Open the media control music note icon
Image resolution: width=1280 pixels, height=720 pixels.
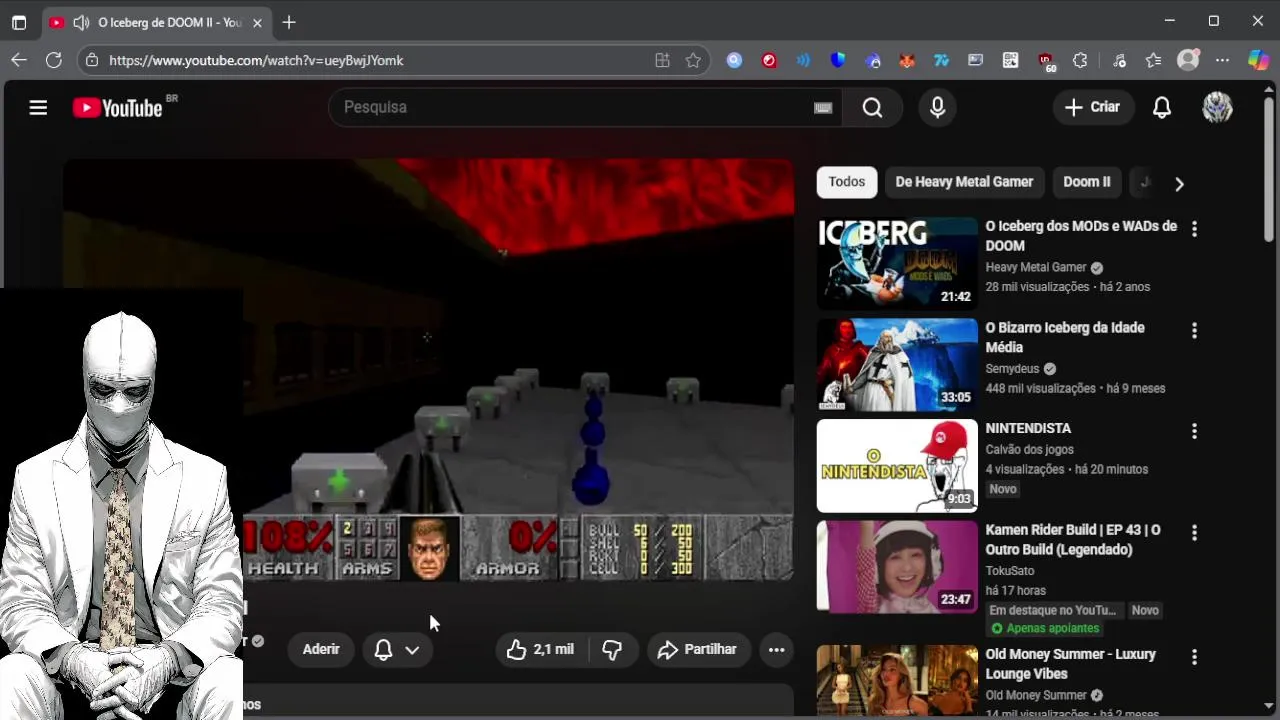point(1118,60)
